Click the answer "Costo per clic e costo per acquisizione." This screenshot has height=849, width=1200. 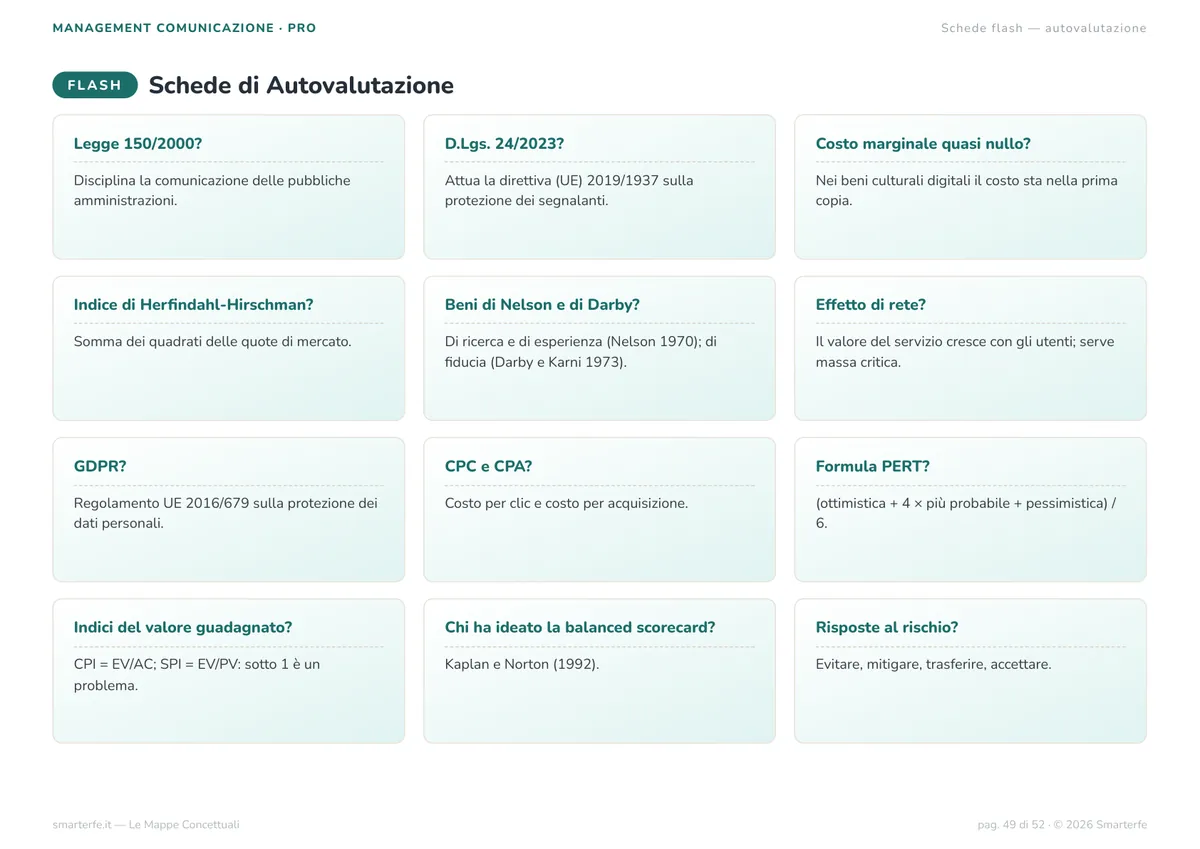click(566, 504)
